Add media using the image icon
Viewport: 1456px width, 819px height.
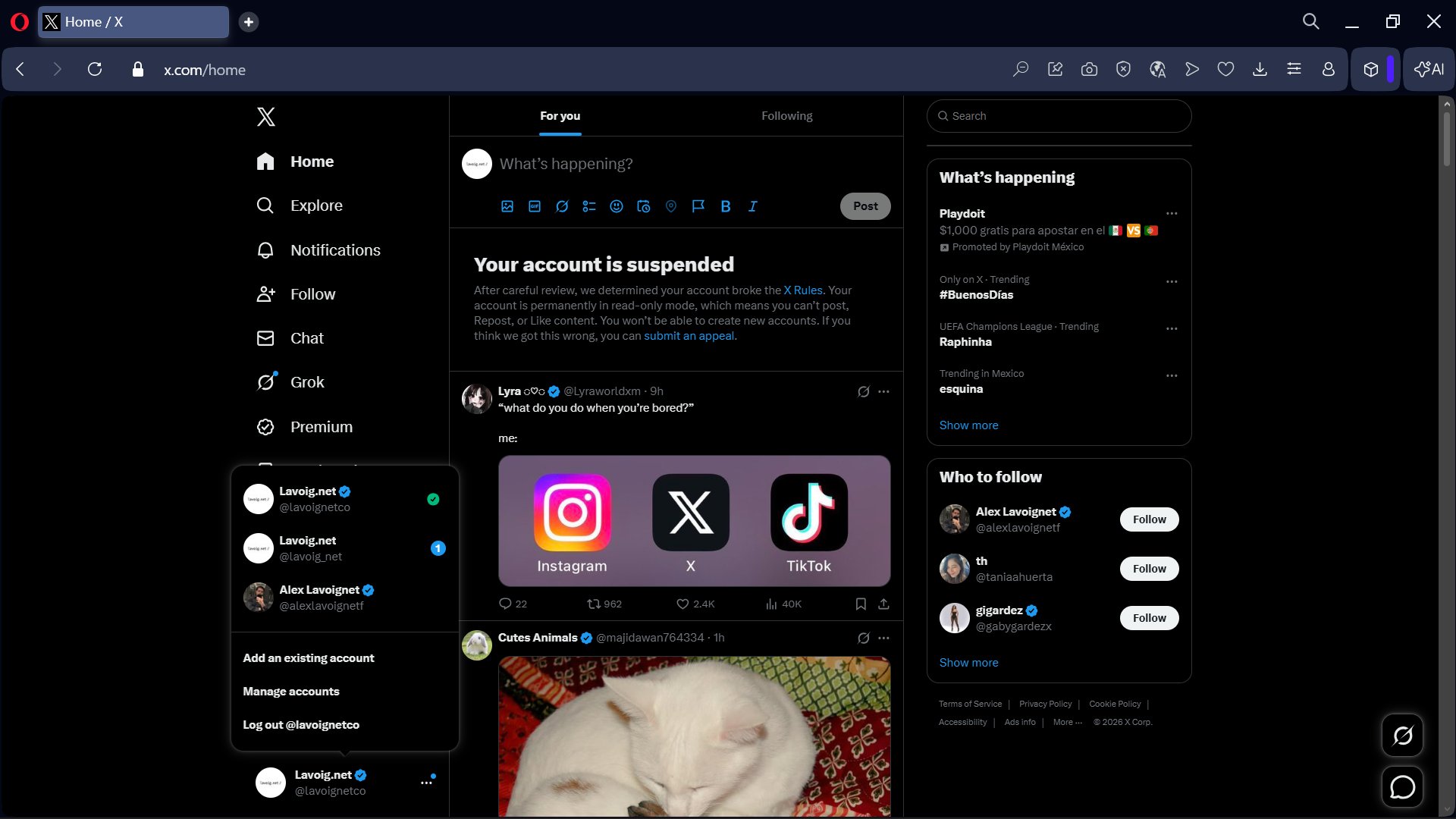pyautogui.click(x=507, y=206)
